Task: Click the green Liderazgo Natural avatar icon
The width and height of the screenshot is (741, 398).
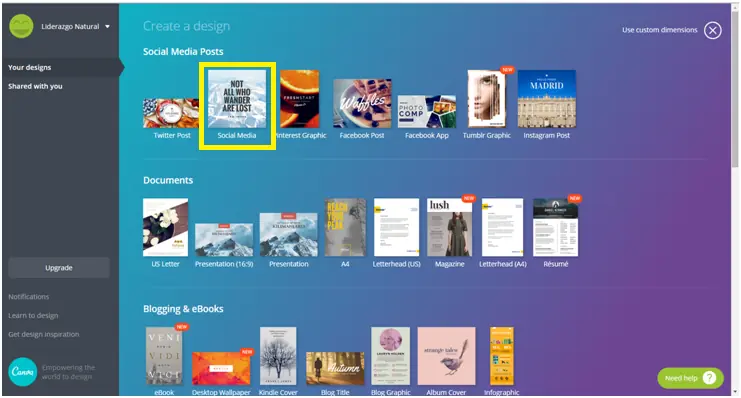Action: pos(21,26)
